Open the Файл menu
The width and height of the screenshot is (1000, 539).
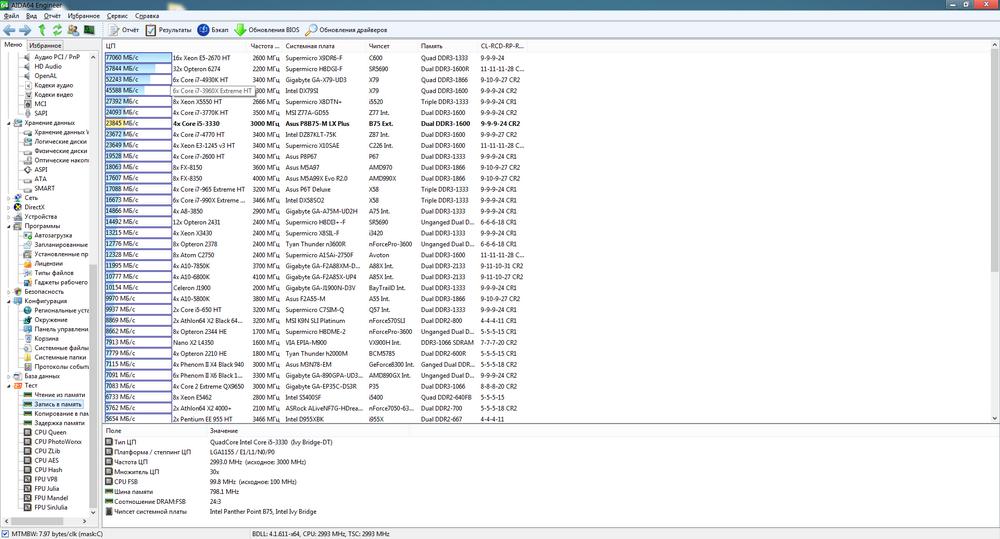click(x=11, y=16)
